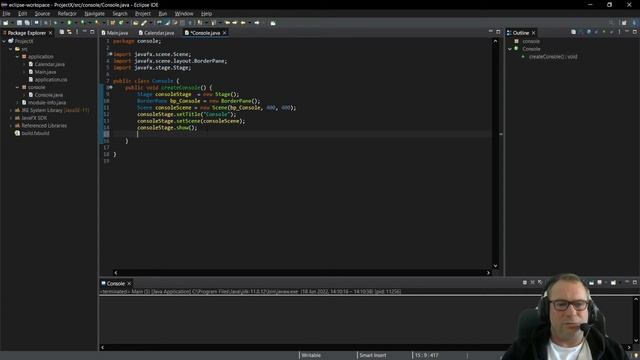
Task: Toggle Hide Non-Public Members in Outline toolbar
Action: (604, 32)
